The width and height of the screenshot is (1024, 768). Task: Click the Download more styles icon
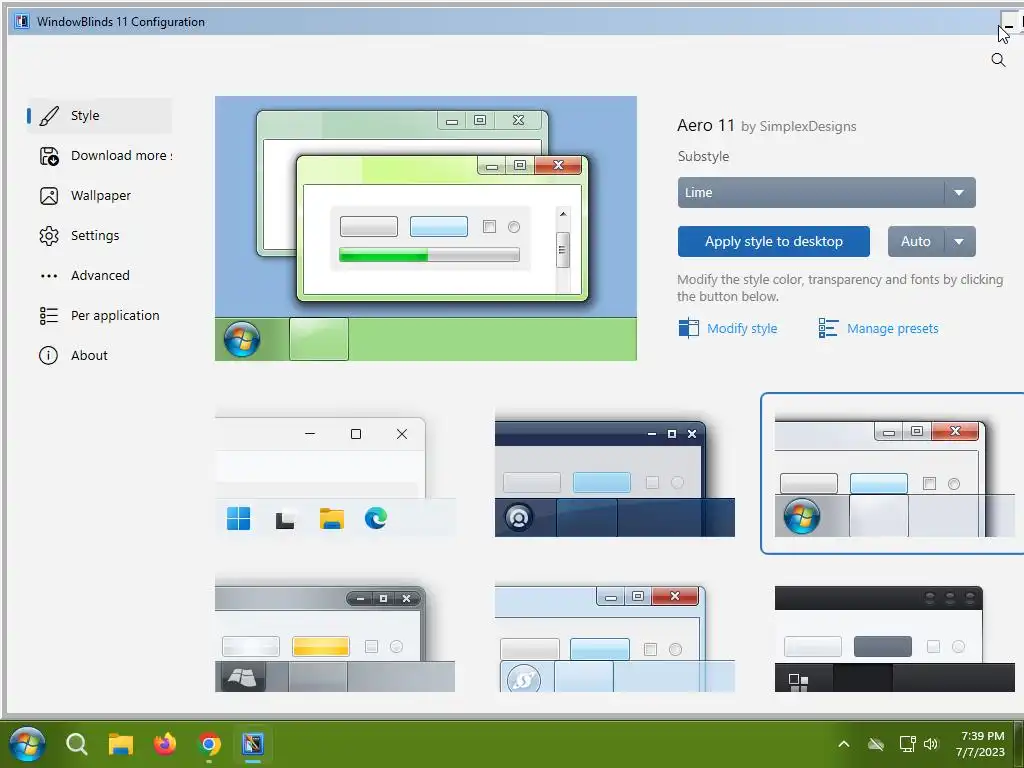49,156
